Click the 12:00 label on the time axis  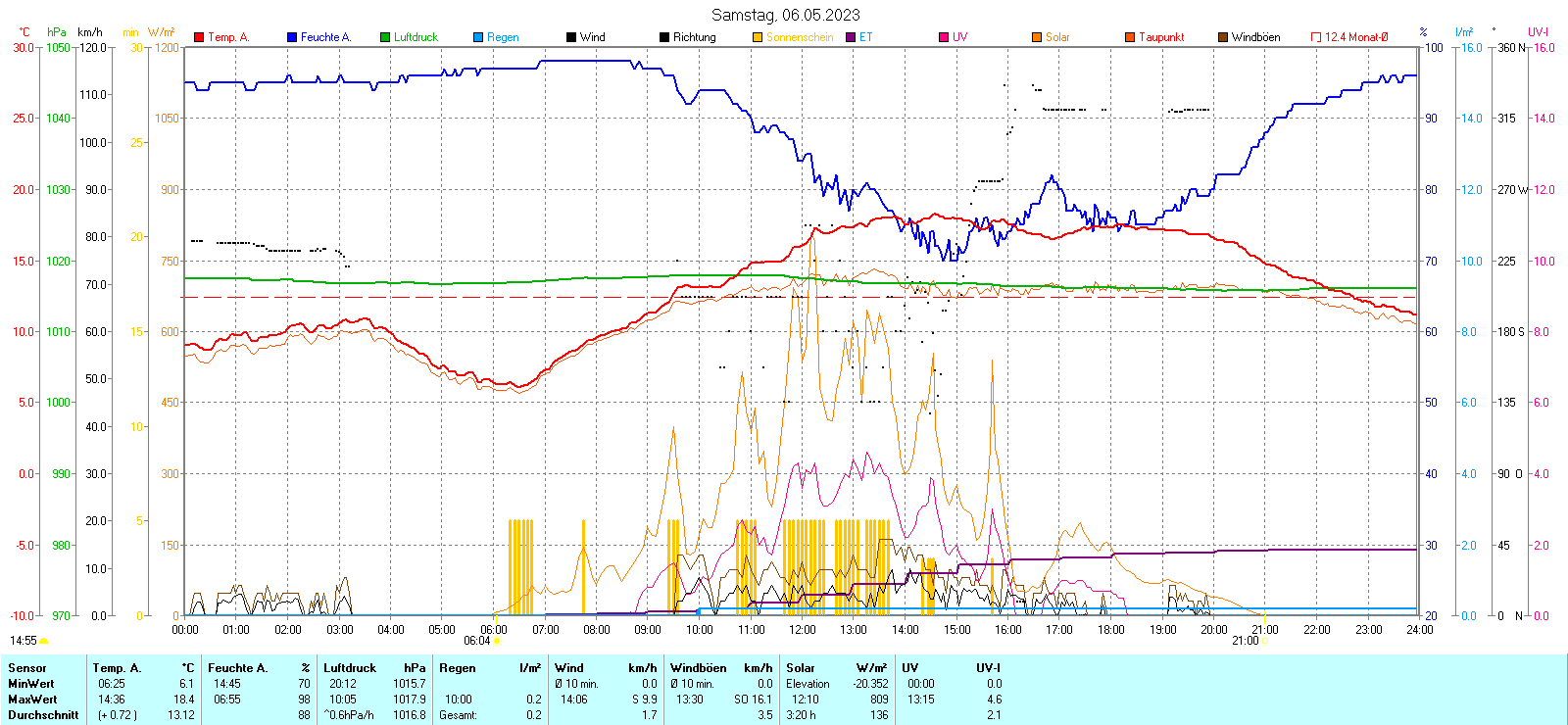tap(802, 630)
